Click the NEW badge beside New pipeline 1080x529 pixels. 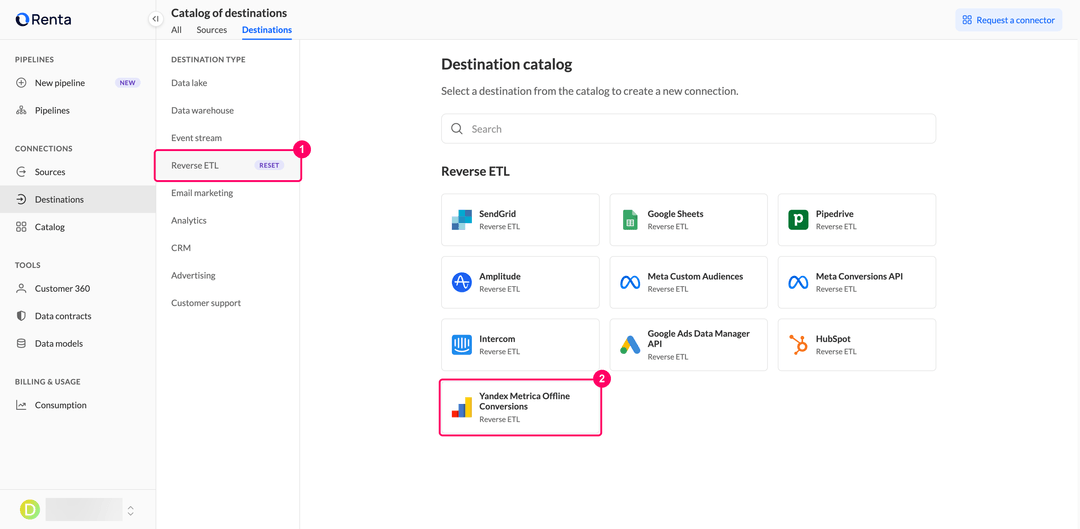point(128,83)
